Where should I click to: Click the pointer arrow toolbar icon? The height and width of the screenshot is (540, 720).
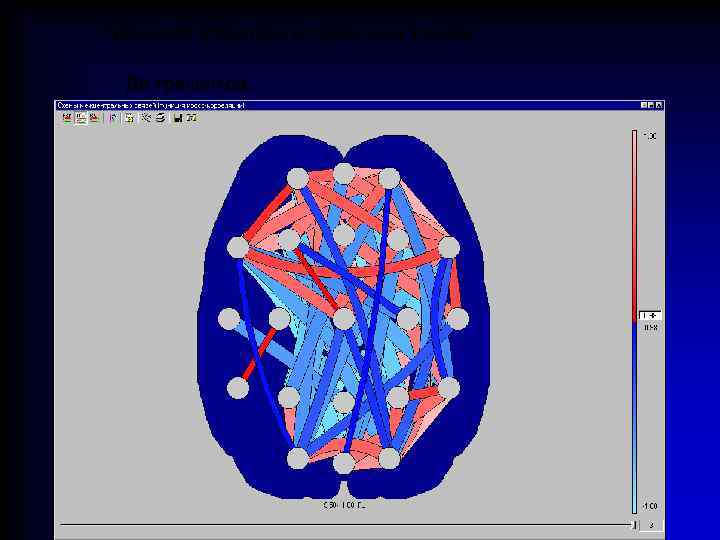(114, 118)
